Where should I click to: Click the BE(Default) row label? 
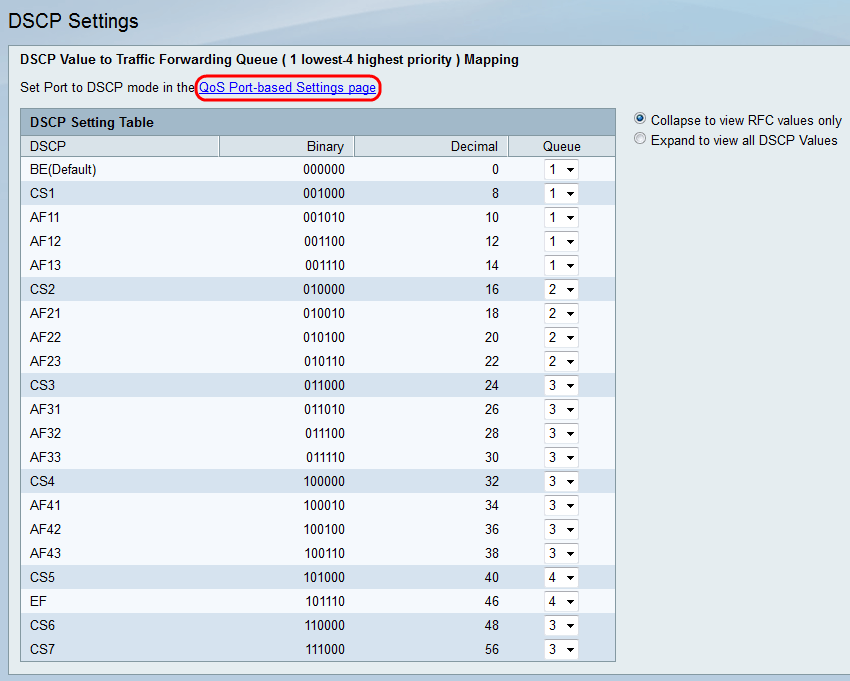coord(63,170)
